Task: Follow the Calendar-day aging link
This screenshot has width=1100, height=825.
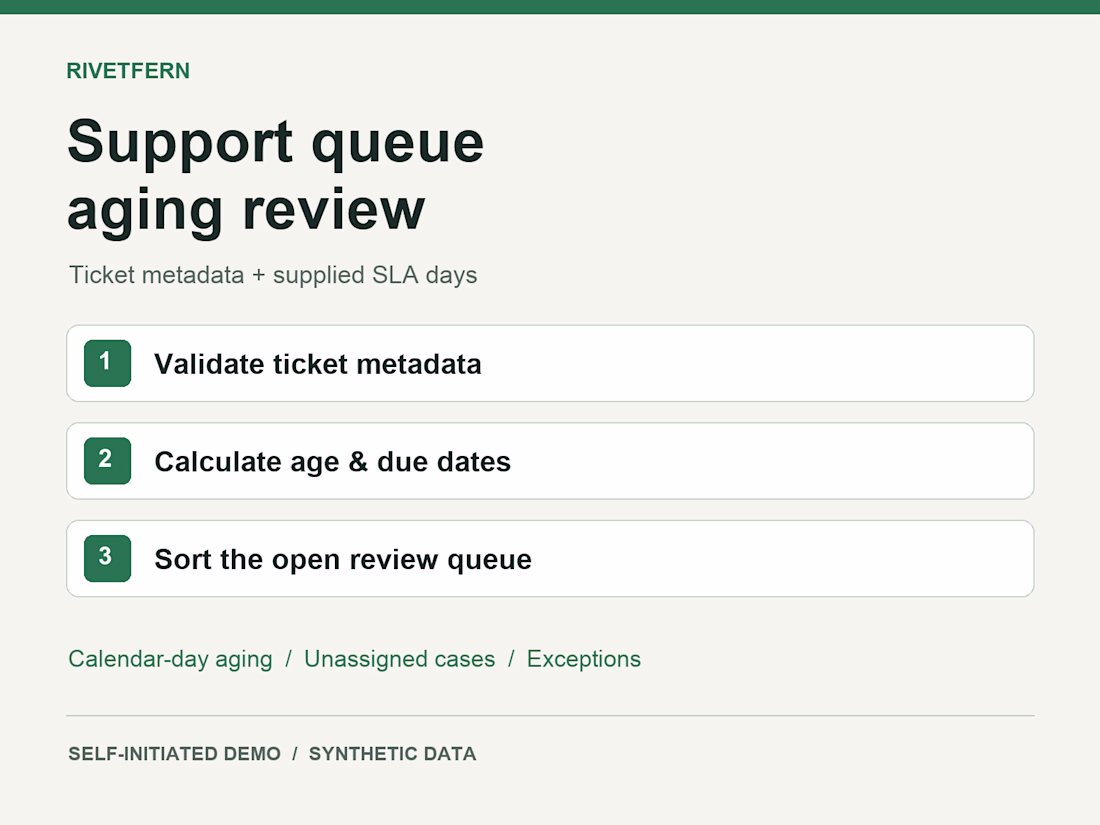Action: click(170, 659)
